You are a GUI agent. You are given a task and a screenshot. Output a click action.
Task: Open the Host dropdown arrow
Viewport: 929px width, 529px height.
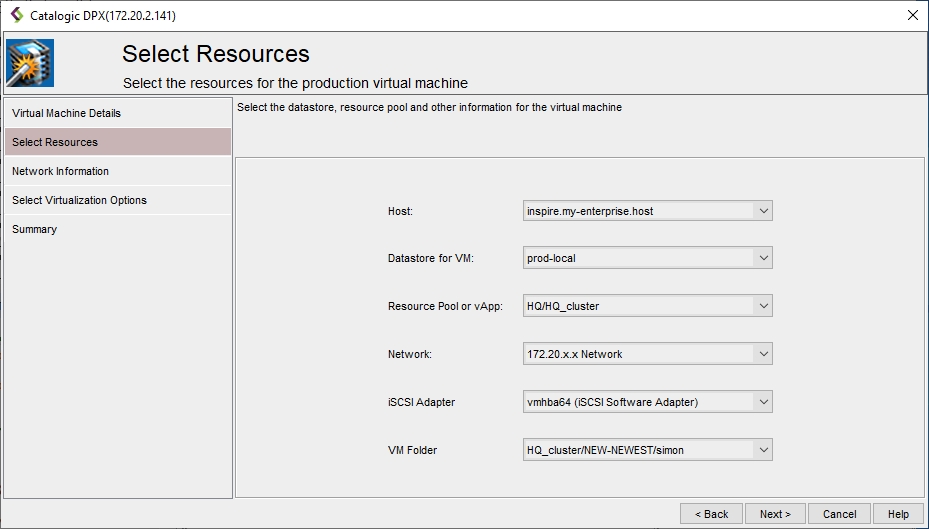763,211
